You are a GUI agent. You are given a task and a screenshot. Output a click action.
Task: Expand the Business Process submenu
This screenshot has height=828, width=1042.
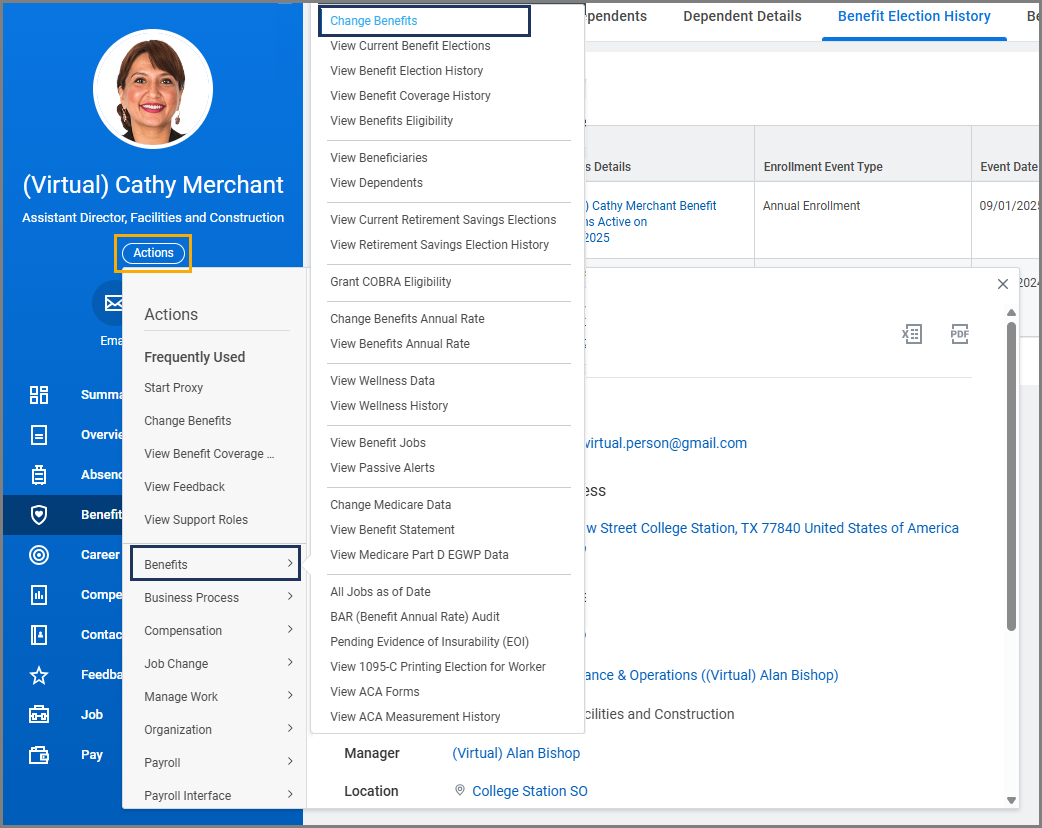point(215,597)
